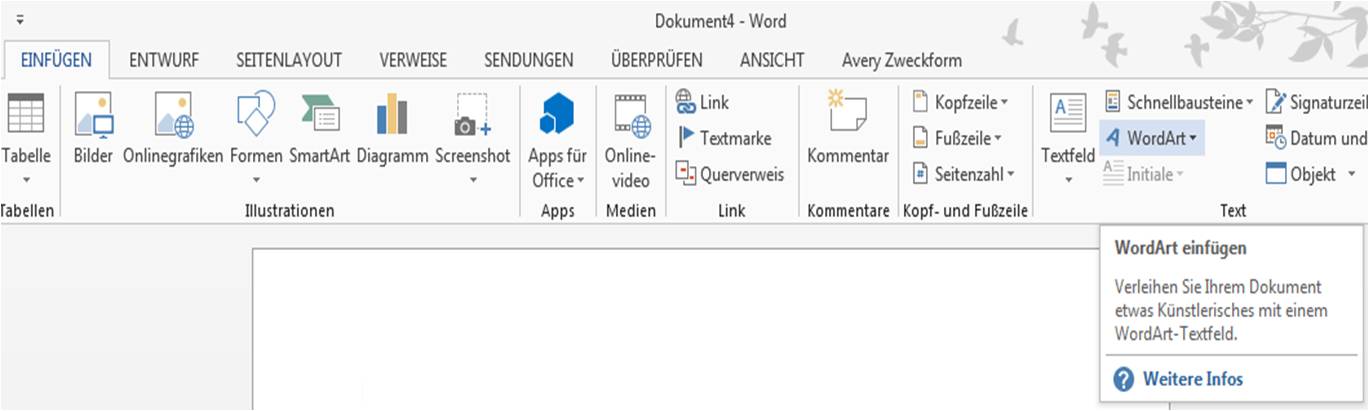Insert a Querverweis cross-reference
This screenshot has width=1369, height=411.
pyautogui.click(x=685, y=174)
